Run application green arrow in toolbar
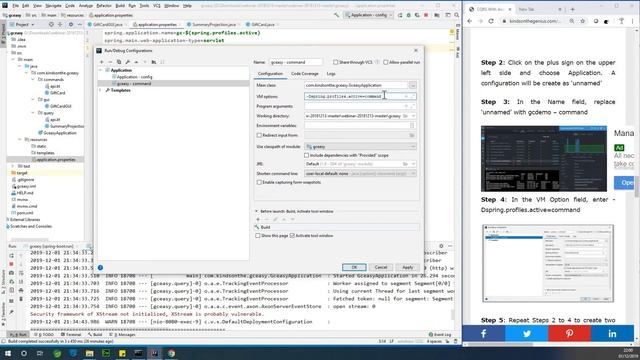 point(400,15)
